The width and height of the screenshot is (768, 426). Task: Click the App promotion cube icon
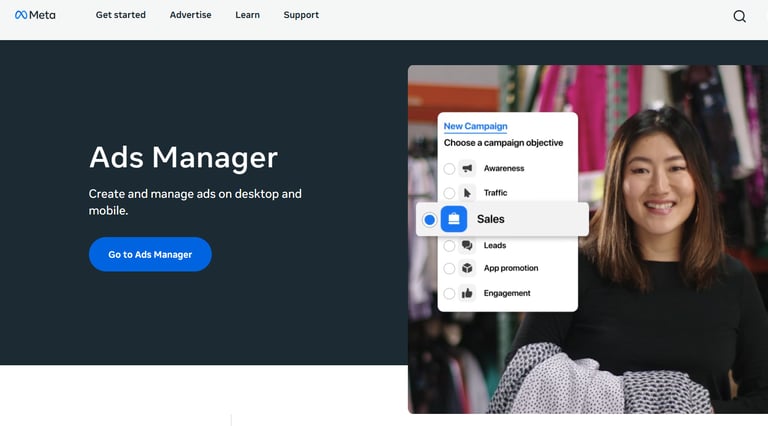[x=467, y=268]
